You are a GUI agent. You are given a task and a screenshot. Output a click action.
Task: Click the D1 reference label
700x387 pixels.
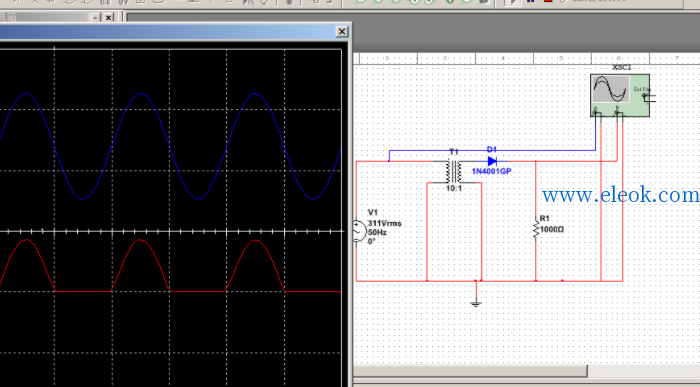(x=492, y=150)
